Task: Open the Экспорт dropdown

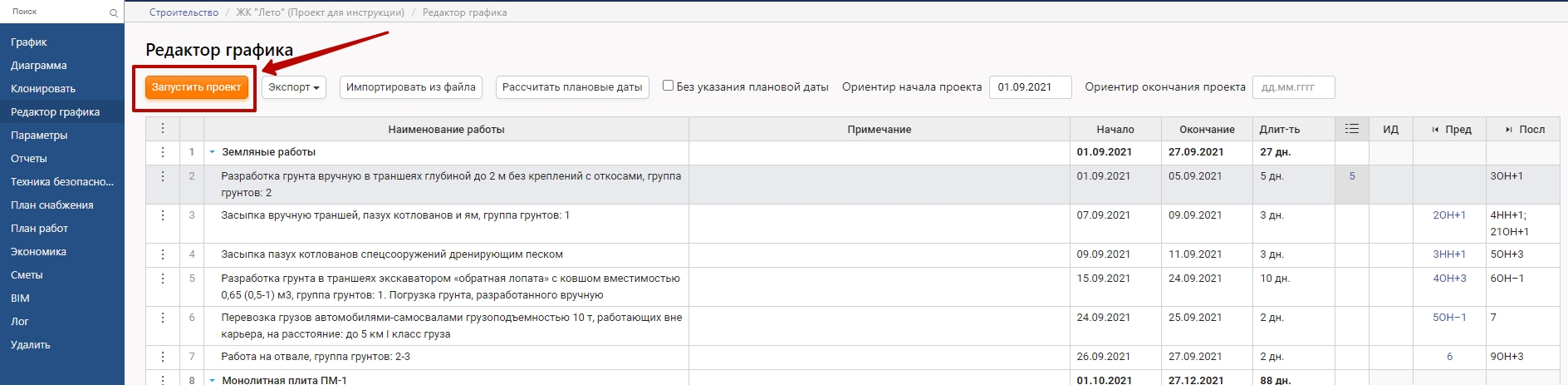Action: [x=294, y=87]
